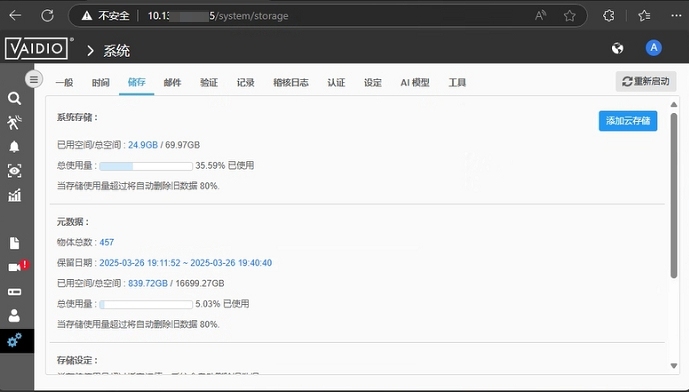689x392 pixels.
Task: Switch to the 时间 tab
Action: point(101,82)
